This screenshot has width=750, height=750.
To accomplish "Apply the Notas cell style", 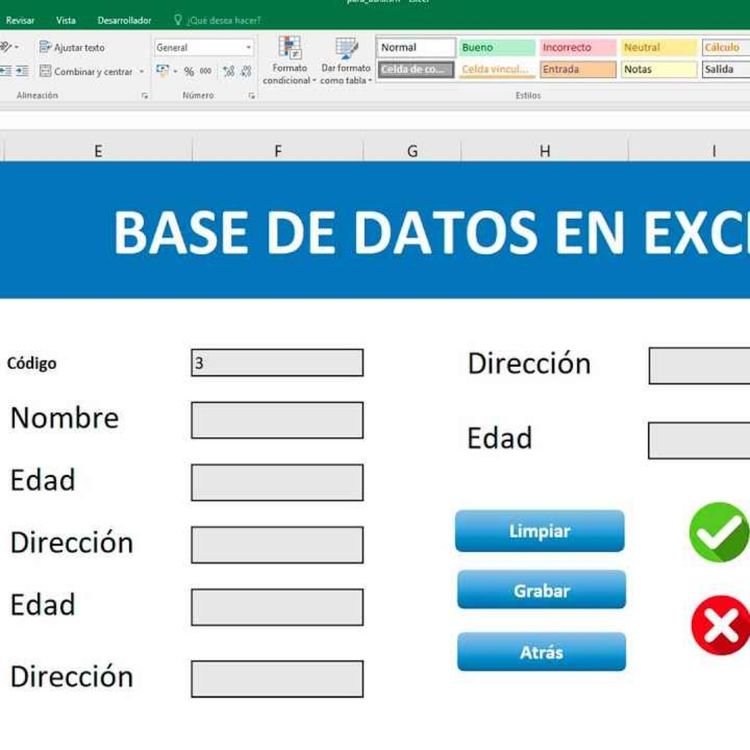I will click(x=659, y=69).
